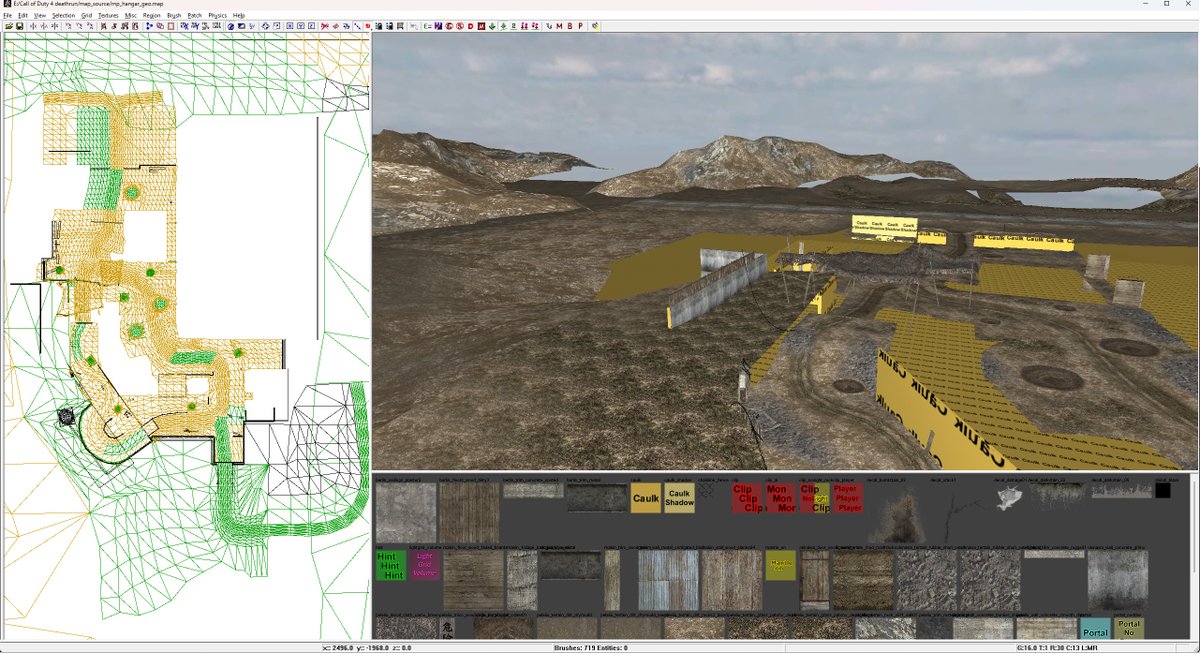1200x653 pixels.
Task: Select the olive yellow mantle texture
Action: (x=780, y=566)
